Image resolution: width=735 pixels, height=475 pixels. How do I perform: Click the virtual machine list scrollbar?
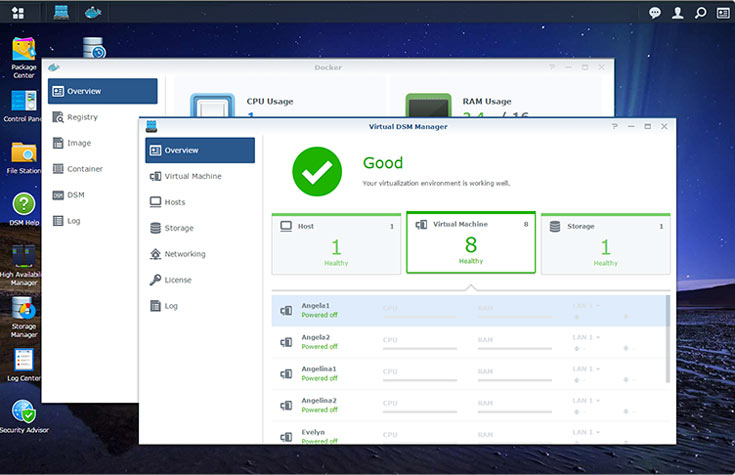pyautogui.click(x=668, y=340)
